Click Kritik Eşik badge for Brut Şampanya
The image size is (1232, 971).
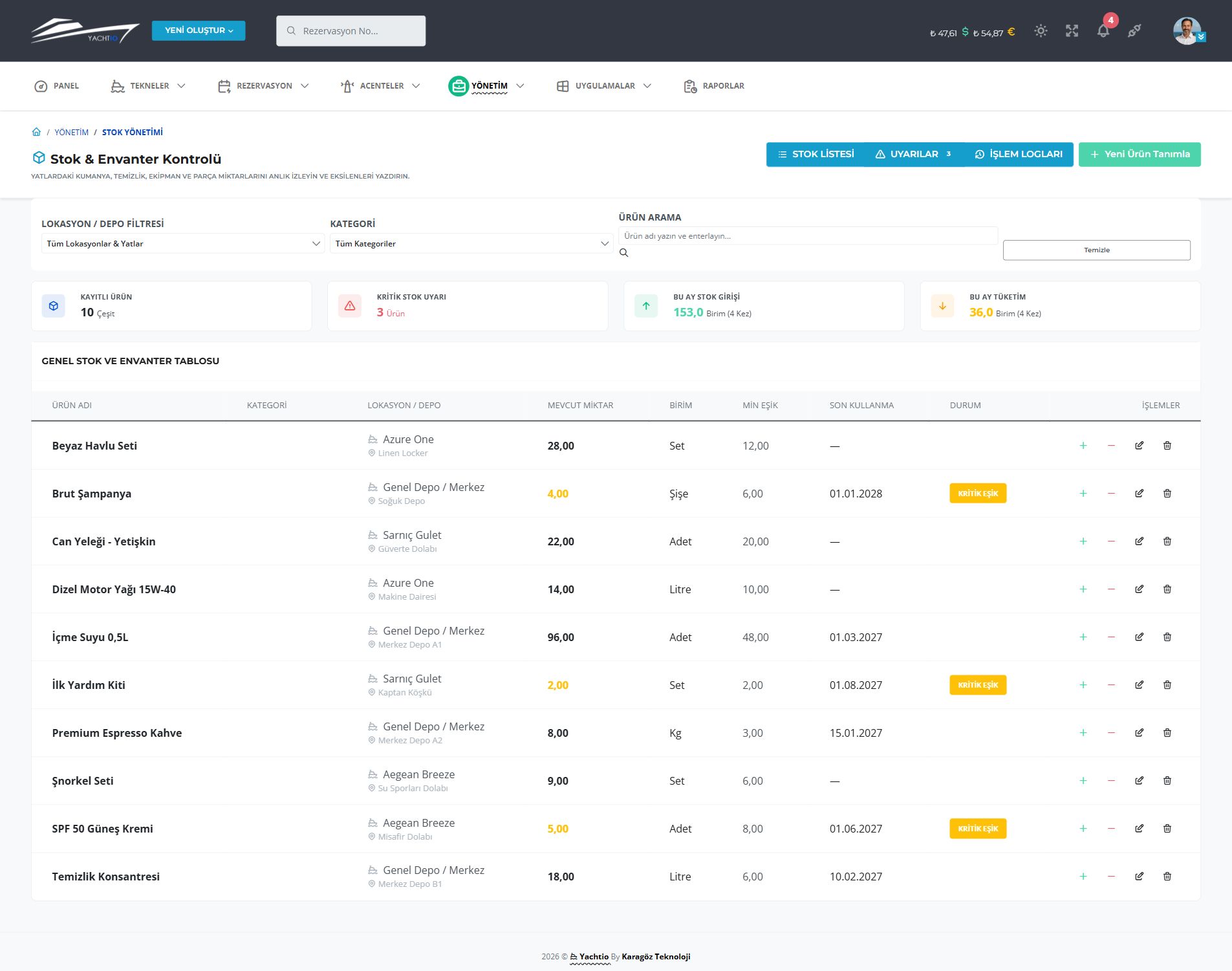click(x=978, y=494)
